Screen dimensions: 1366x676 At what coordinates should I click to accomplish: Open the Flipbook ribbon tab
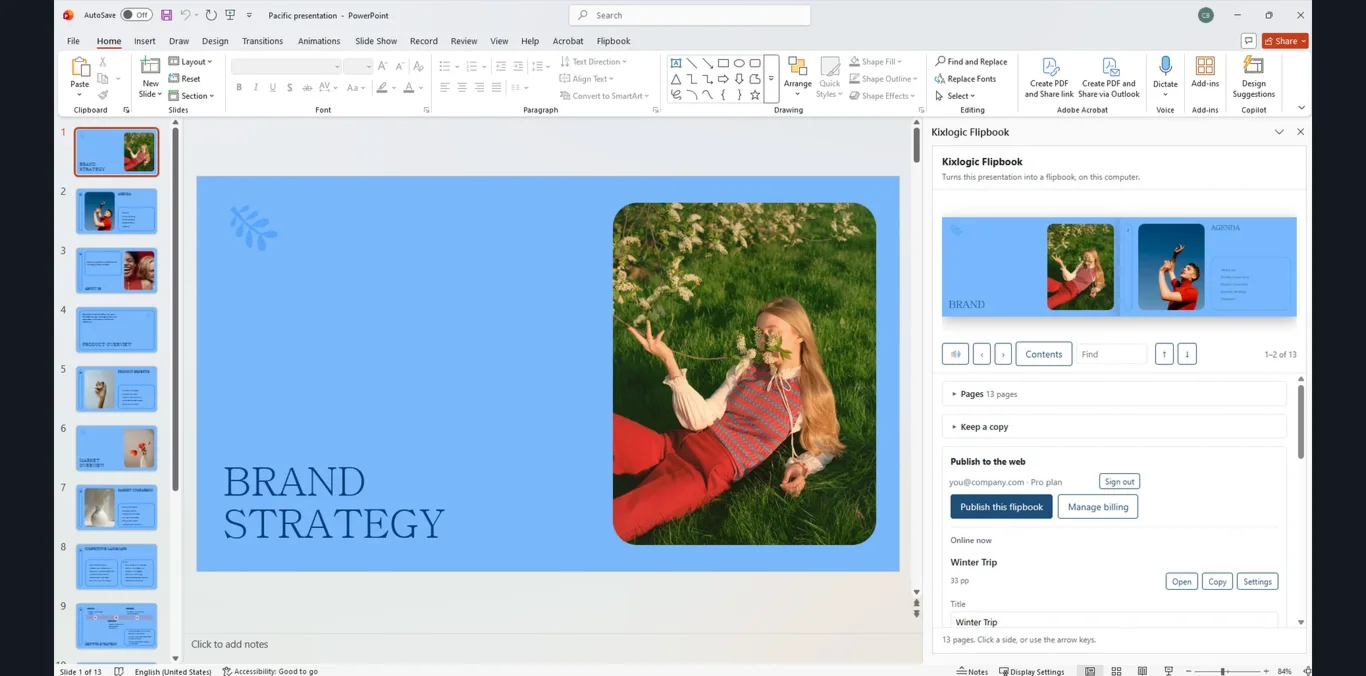613,41
